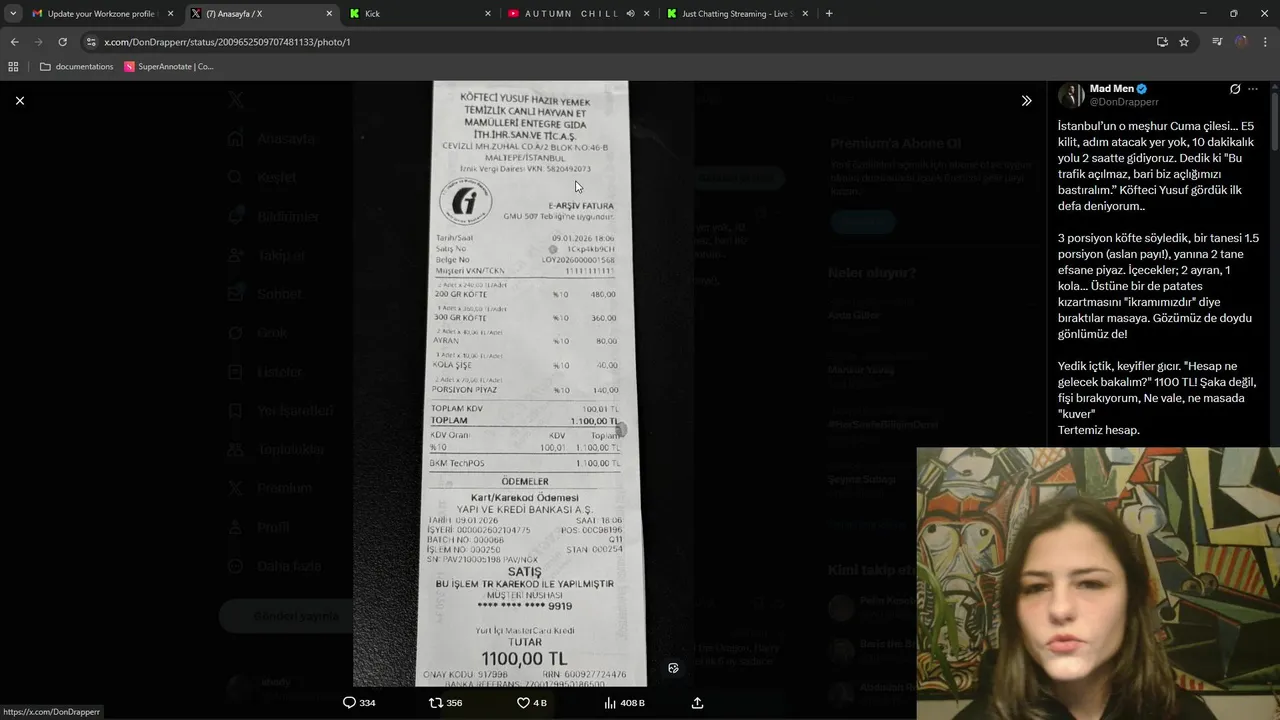Open the @DonDrapperr handle link

click(x=1124, y=102)
